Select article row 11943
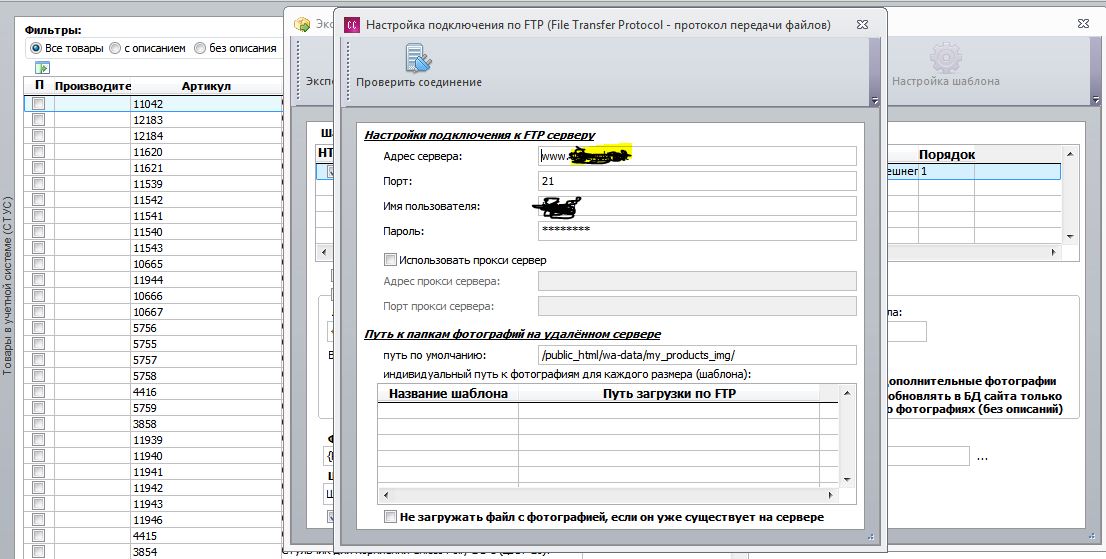Image resolution: width=1106 pixels, height=559 pixels. [153, 504]
